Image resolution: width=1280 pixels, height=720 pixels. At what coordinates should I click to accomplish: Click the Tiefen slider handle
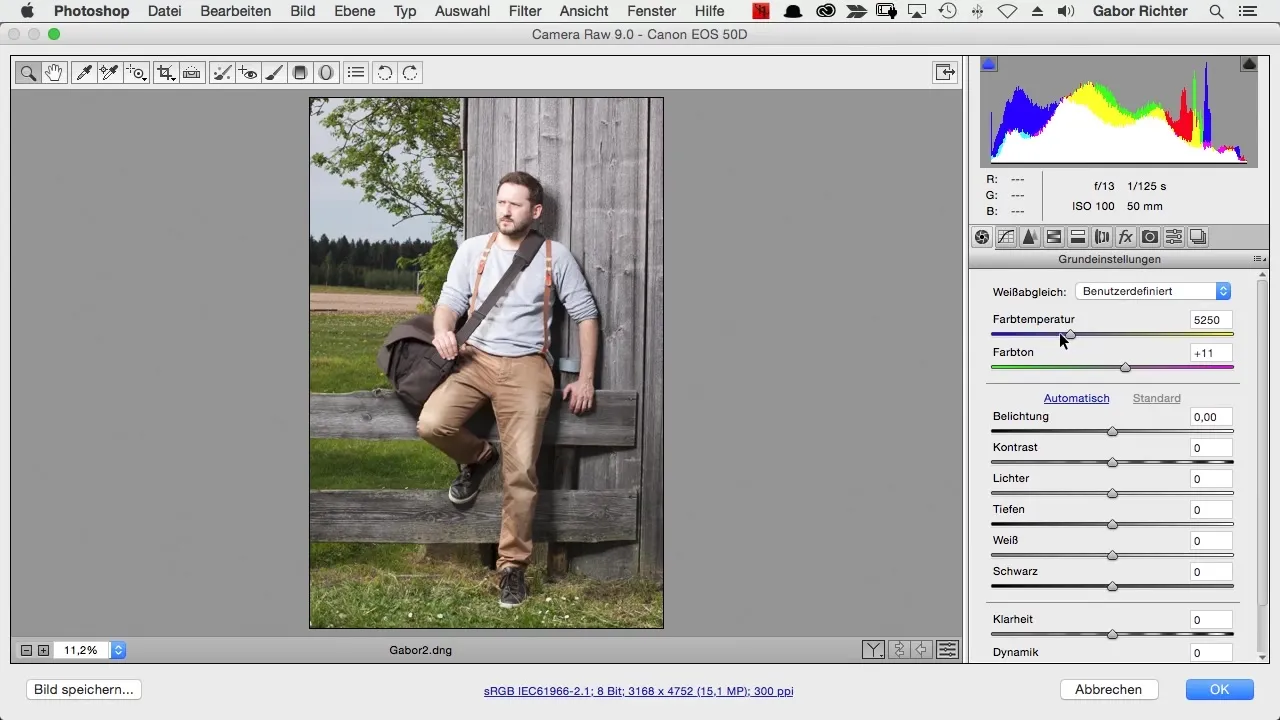pos(1112,524)
